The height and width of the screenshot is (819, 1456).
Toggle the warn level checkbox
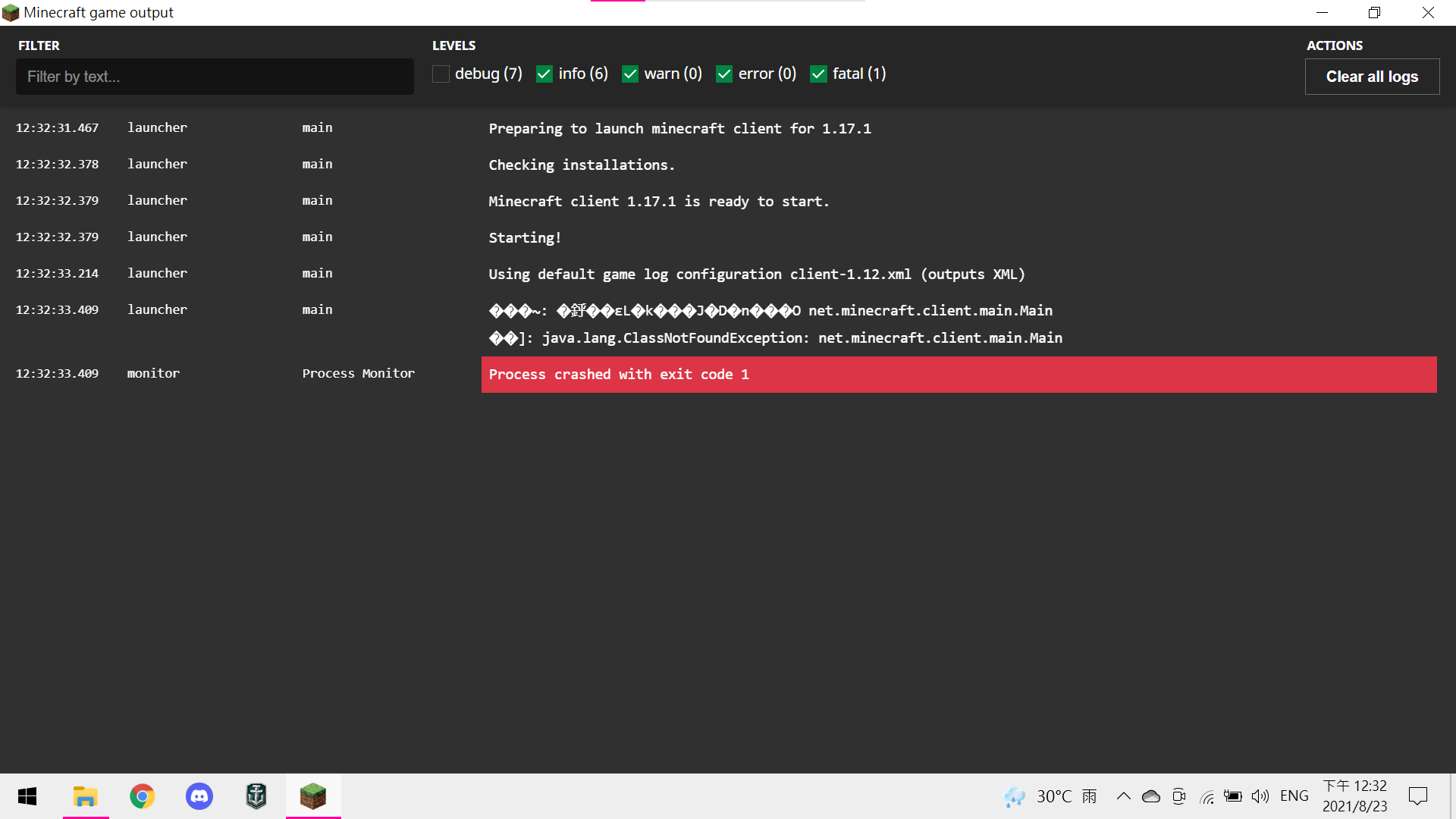pyautogui.click(x=629, y=74)
